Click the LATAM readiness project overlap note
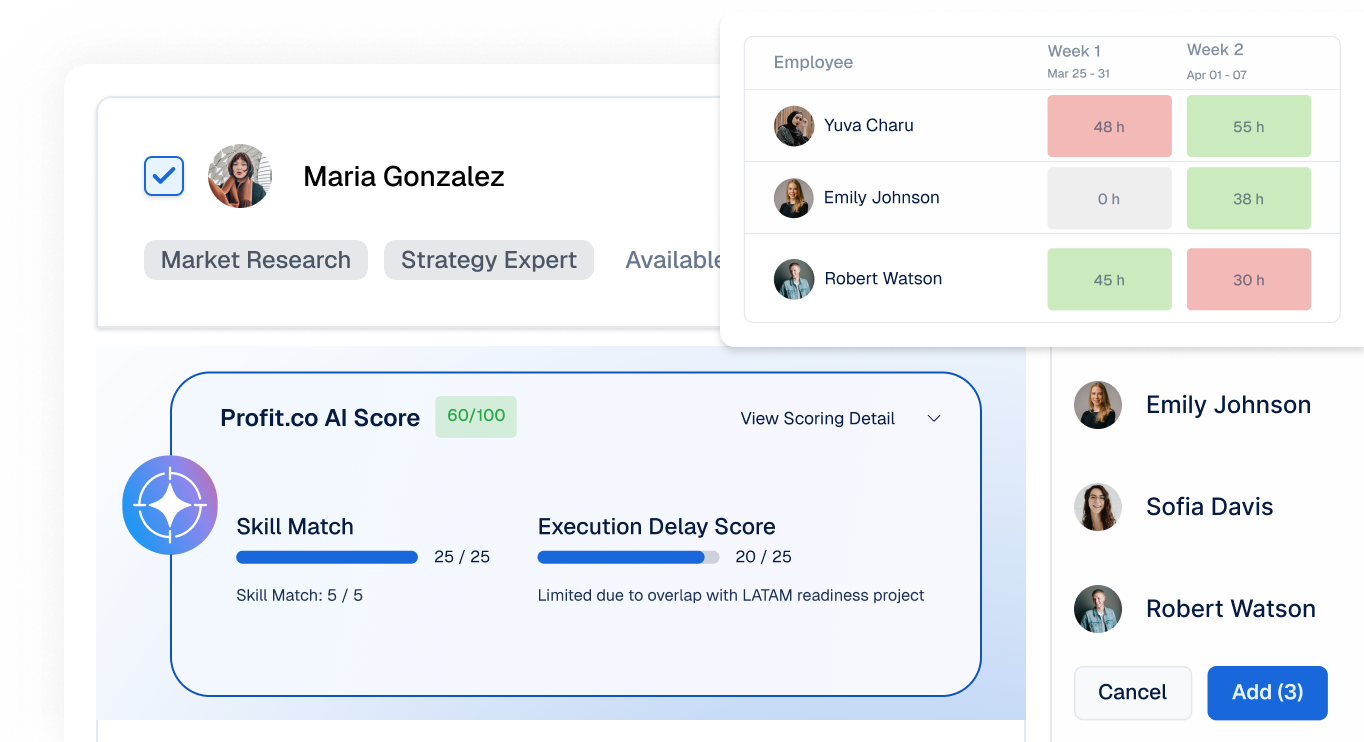Image resolution: width=1364 pixels, height=742 pixels. [731, 595]
